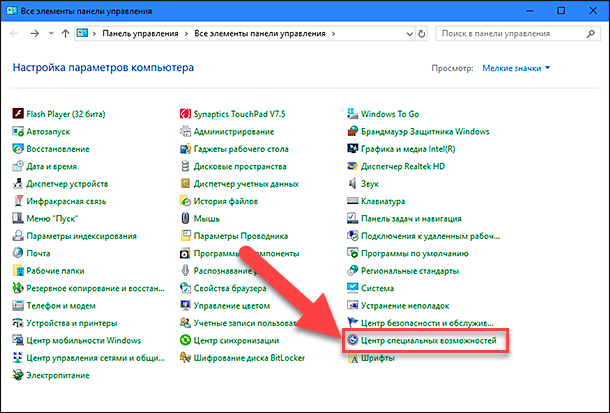Go up one level arrow
Image resolution: width=610 pixels, height=413 pixels.
pyautogui.click(x=65, y=34)
